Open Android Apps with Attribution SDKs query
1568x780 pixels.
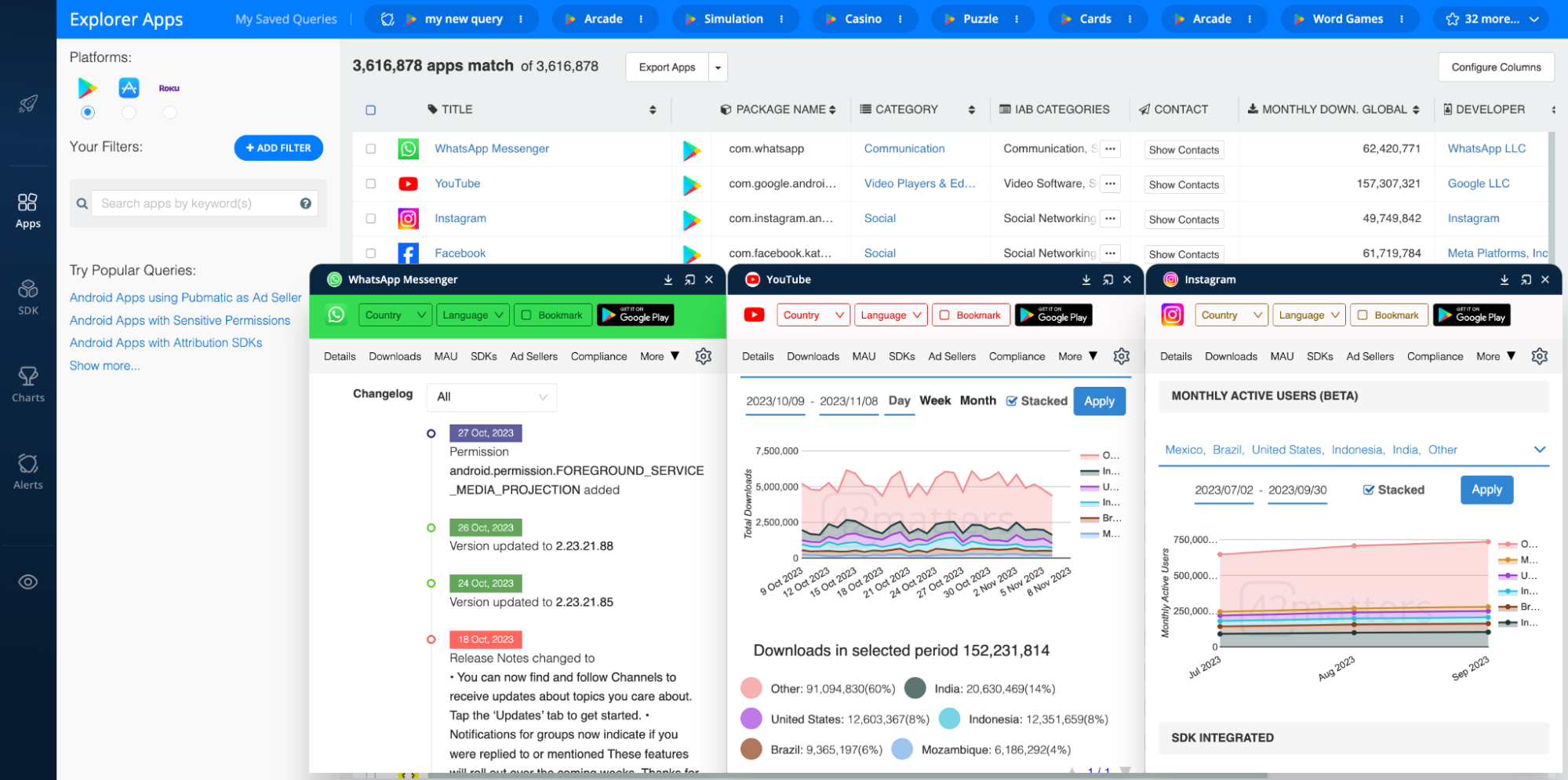pos(166,343)
